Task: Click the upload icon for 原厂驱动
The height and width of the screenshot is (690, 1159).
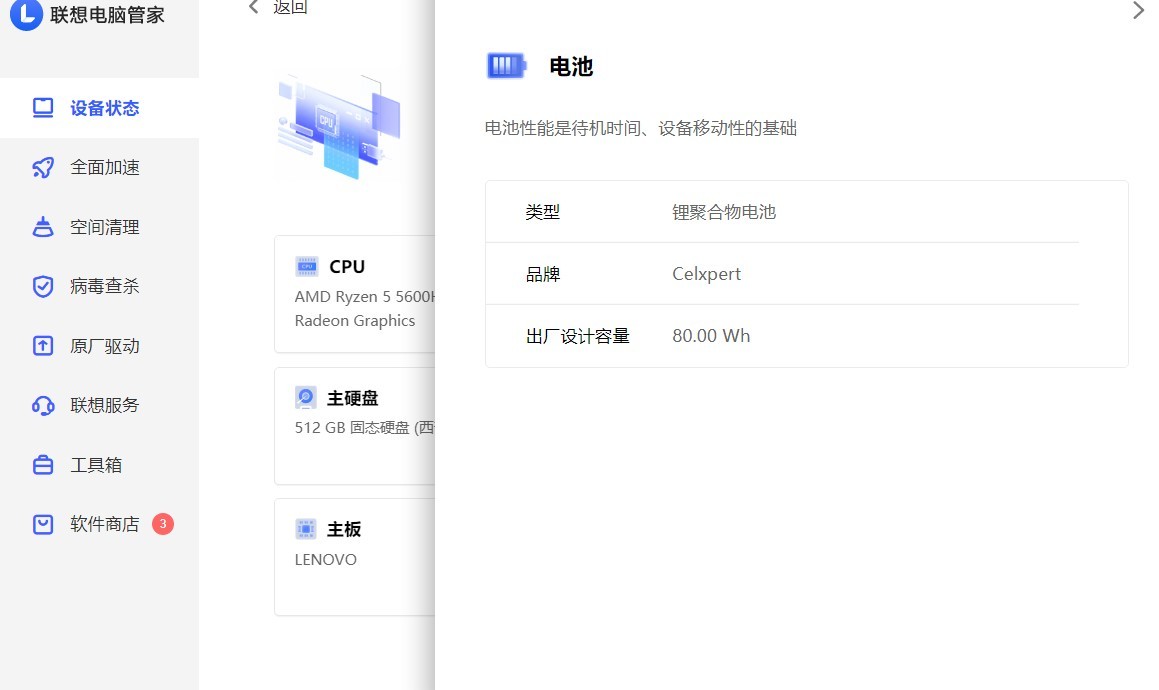Action: pos(43,345)
